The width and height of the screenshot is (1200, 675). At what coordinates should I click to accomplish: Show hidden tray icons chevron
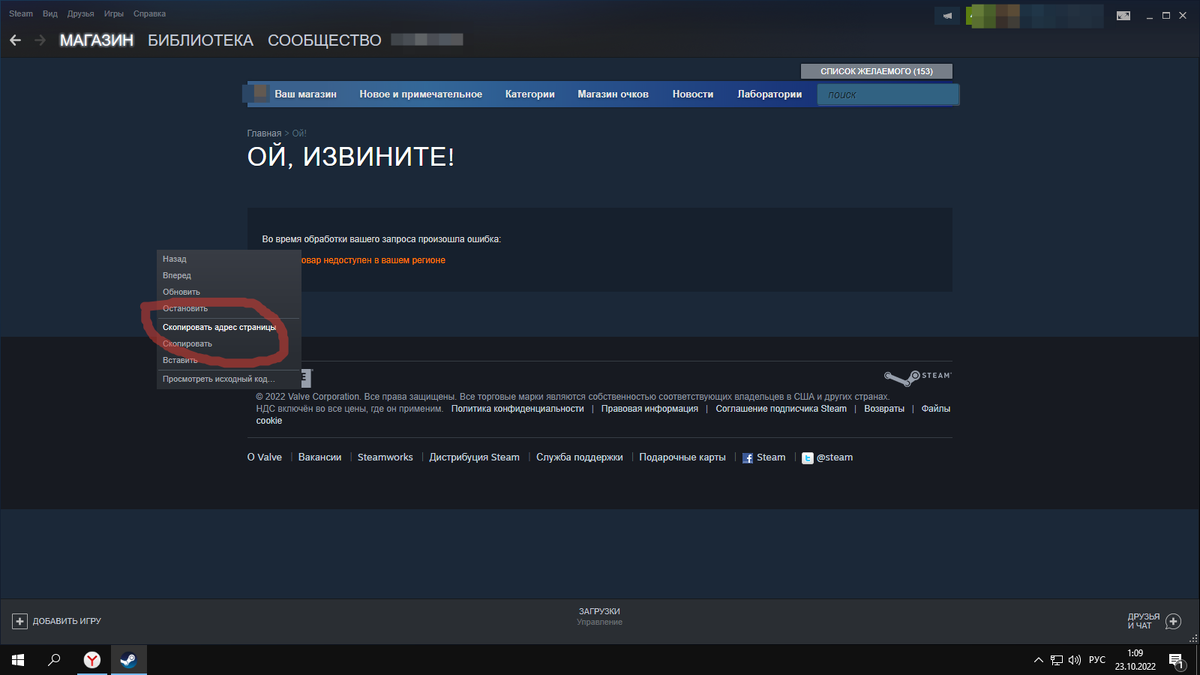click(1038, 660)
